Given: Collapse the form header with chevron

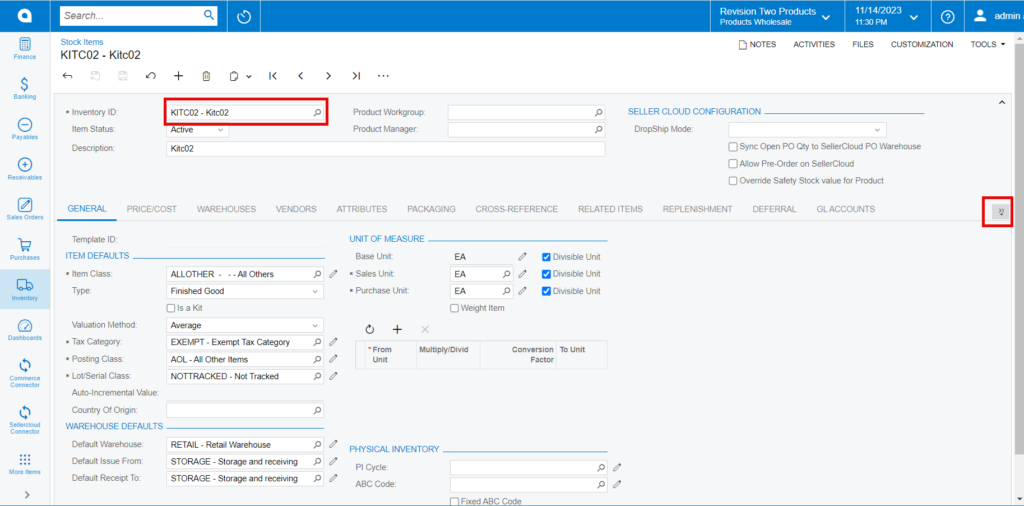Looking at the screenshot, I should tap(1002, 102).
